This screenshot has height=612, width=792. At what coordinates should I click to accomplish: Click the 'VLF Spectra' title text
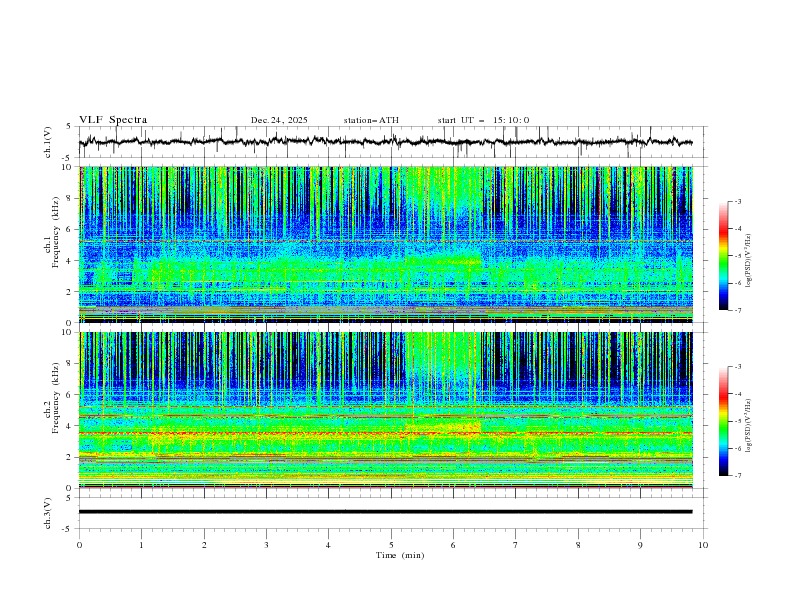pyautogui.click(x=113, y=120)
